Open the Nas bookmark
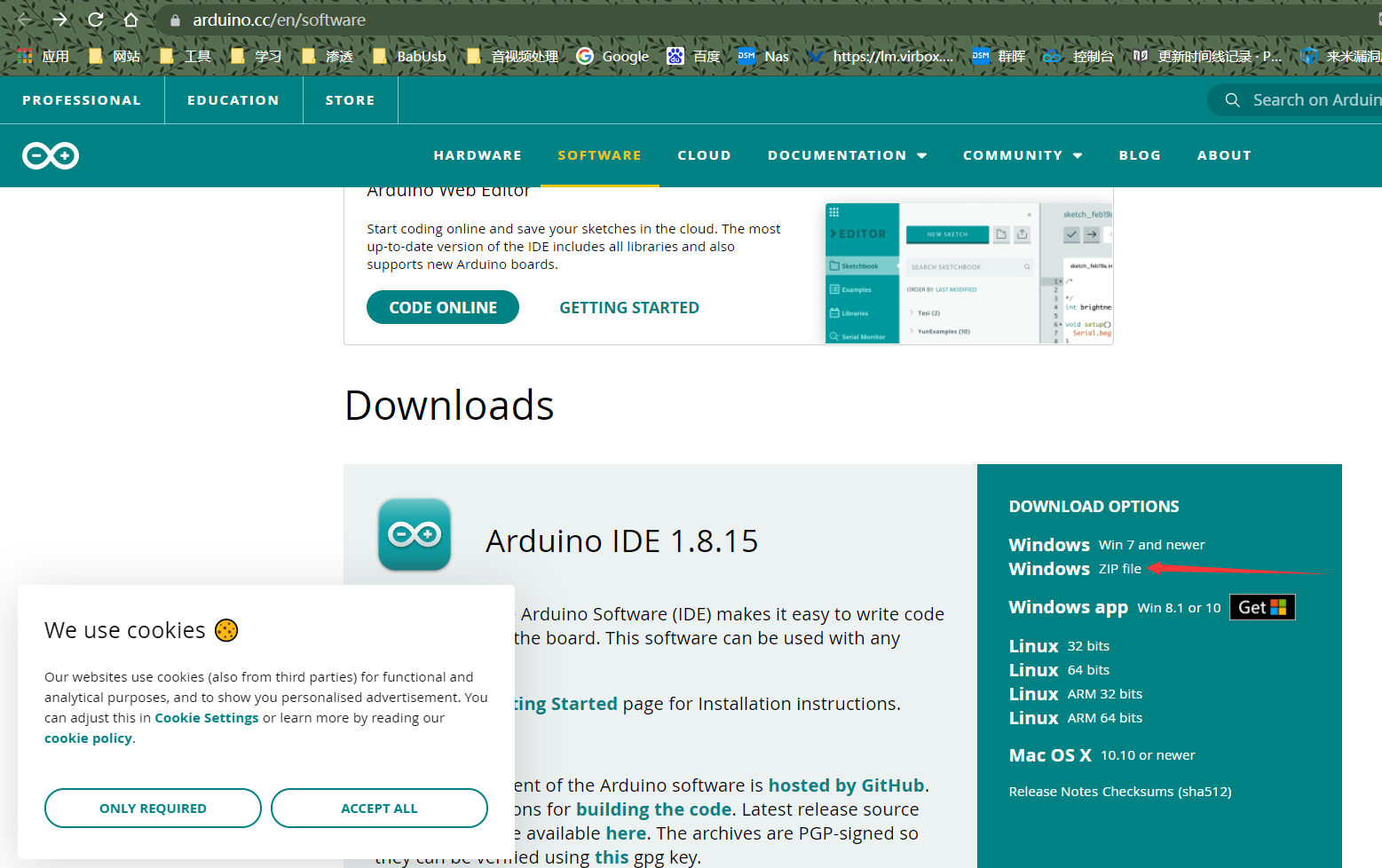 tap(763, 56)
